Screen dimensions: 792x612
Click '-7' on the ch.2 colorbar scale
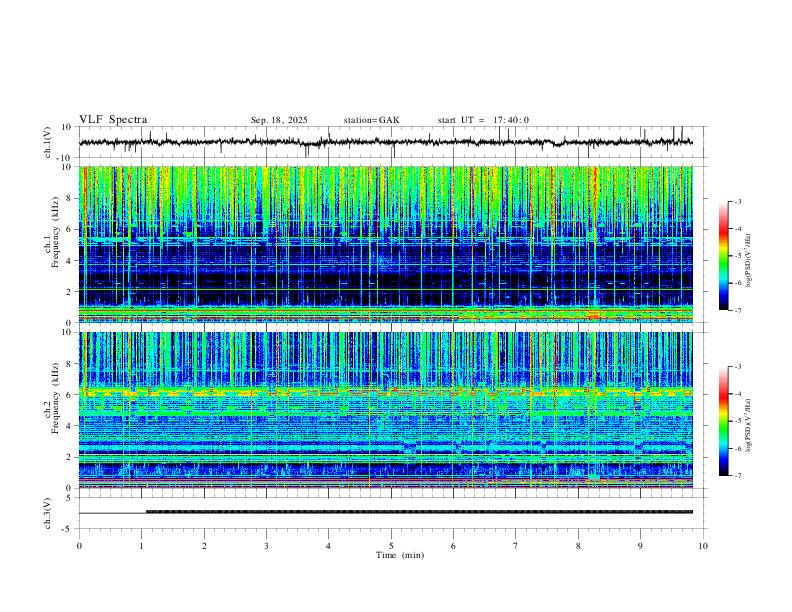(x=737, y=476)
